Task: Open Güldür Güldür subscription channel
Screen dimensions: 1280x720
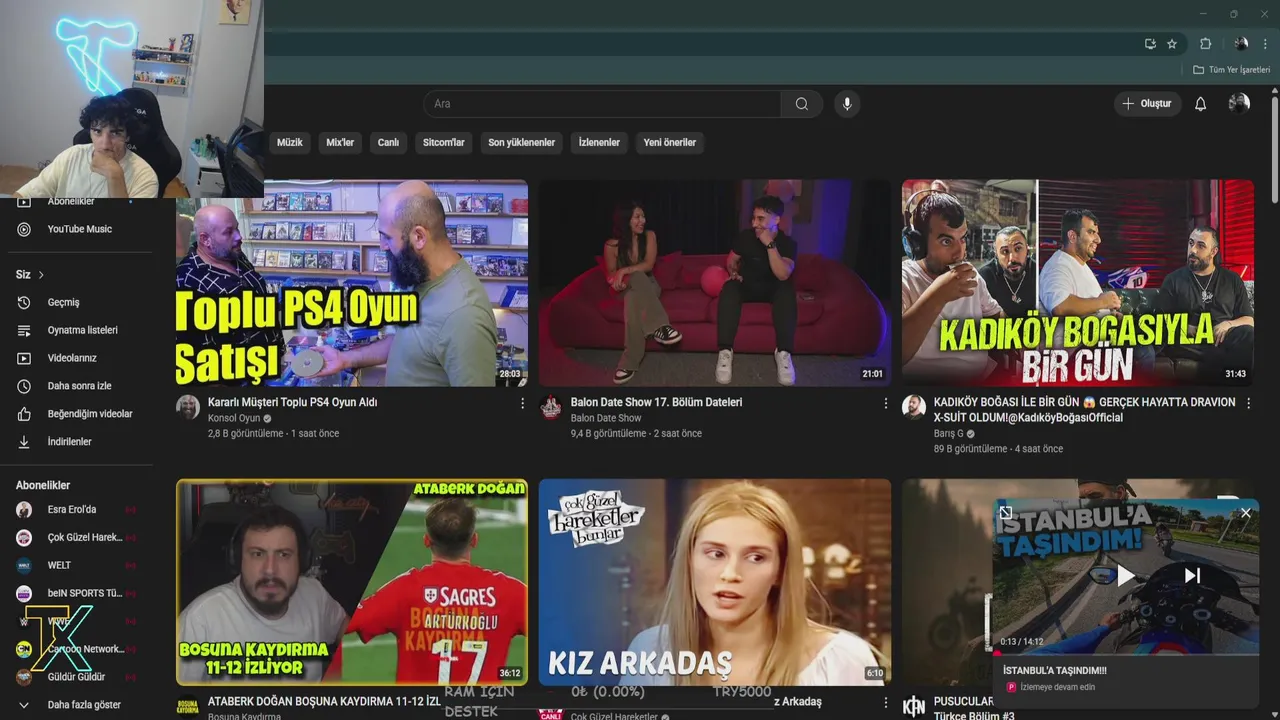Action: [76, 677]
